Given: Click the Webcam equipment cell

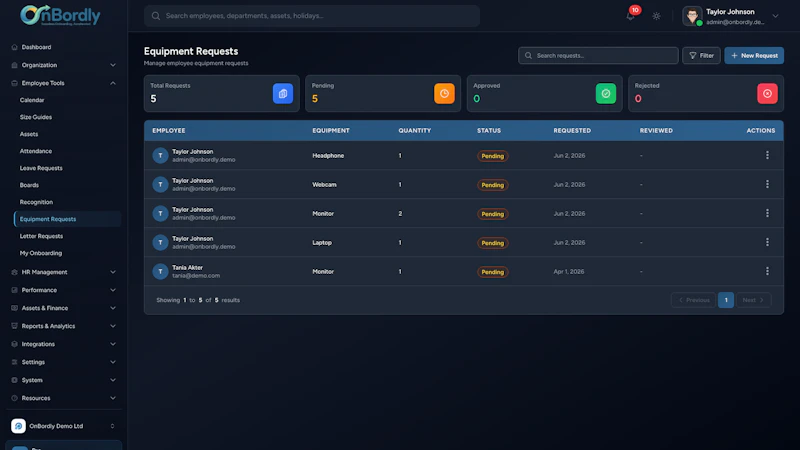Looking at the screenshot, I should point(324,185).
